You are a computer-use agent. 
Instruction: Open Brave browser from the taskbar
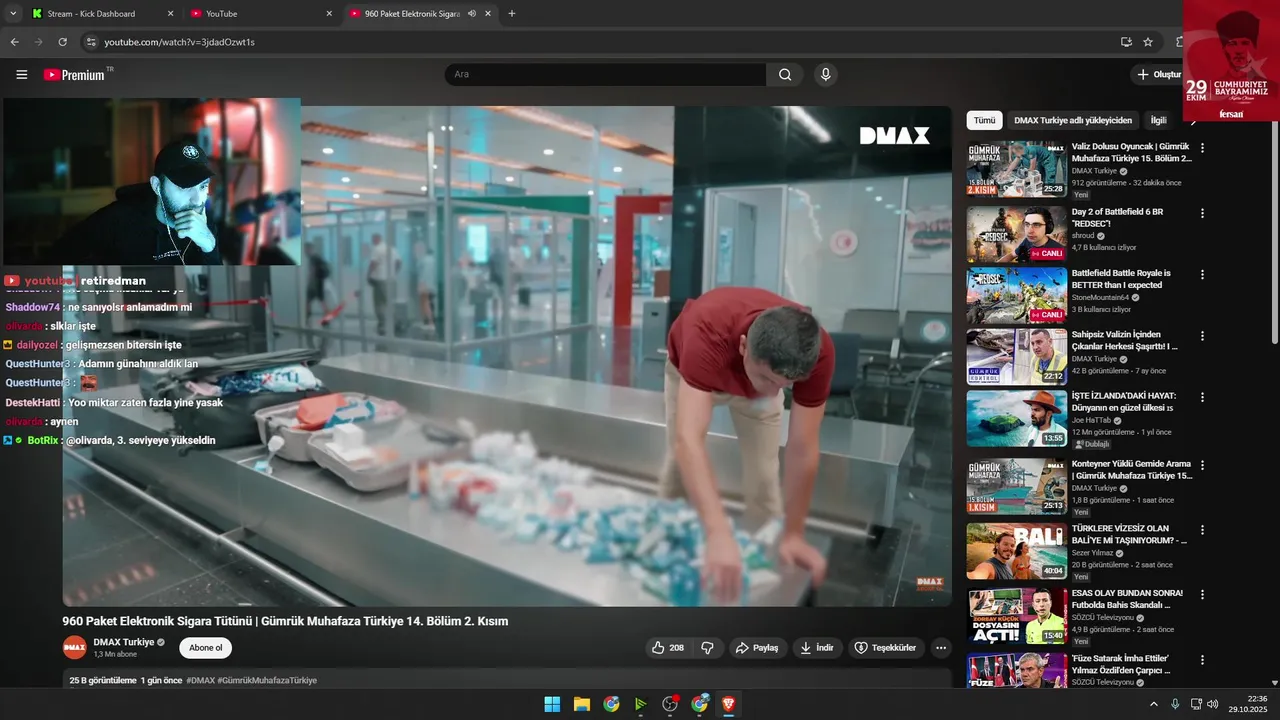[x=729, y=704]
